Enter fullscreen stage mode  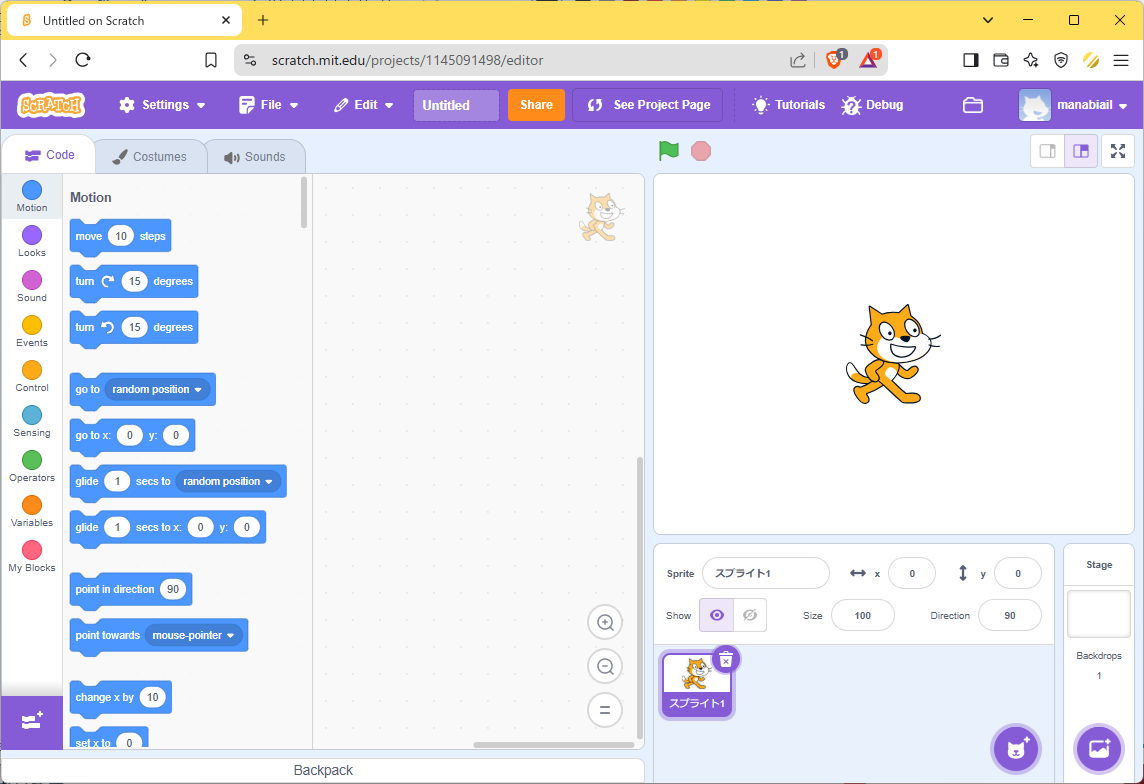point(1117,151)
